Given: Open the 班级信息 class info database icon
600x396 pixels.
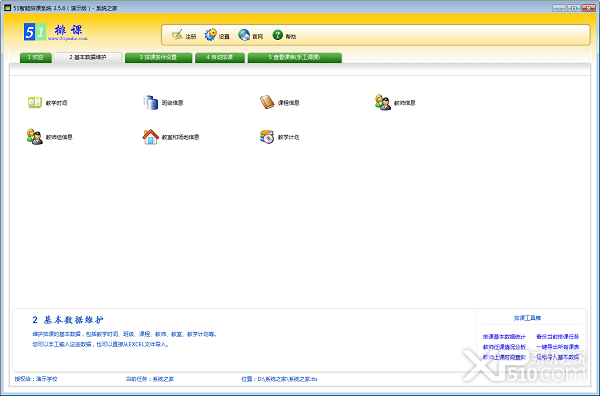Looking at the screenshot, I should coord(151,103).
